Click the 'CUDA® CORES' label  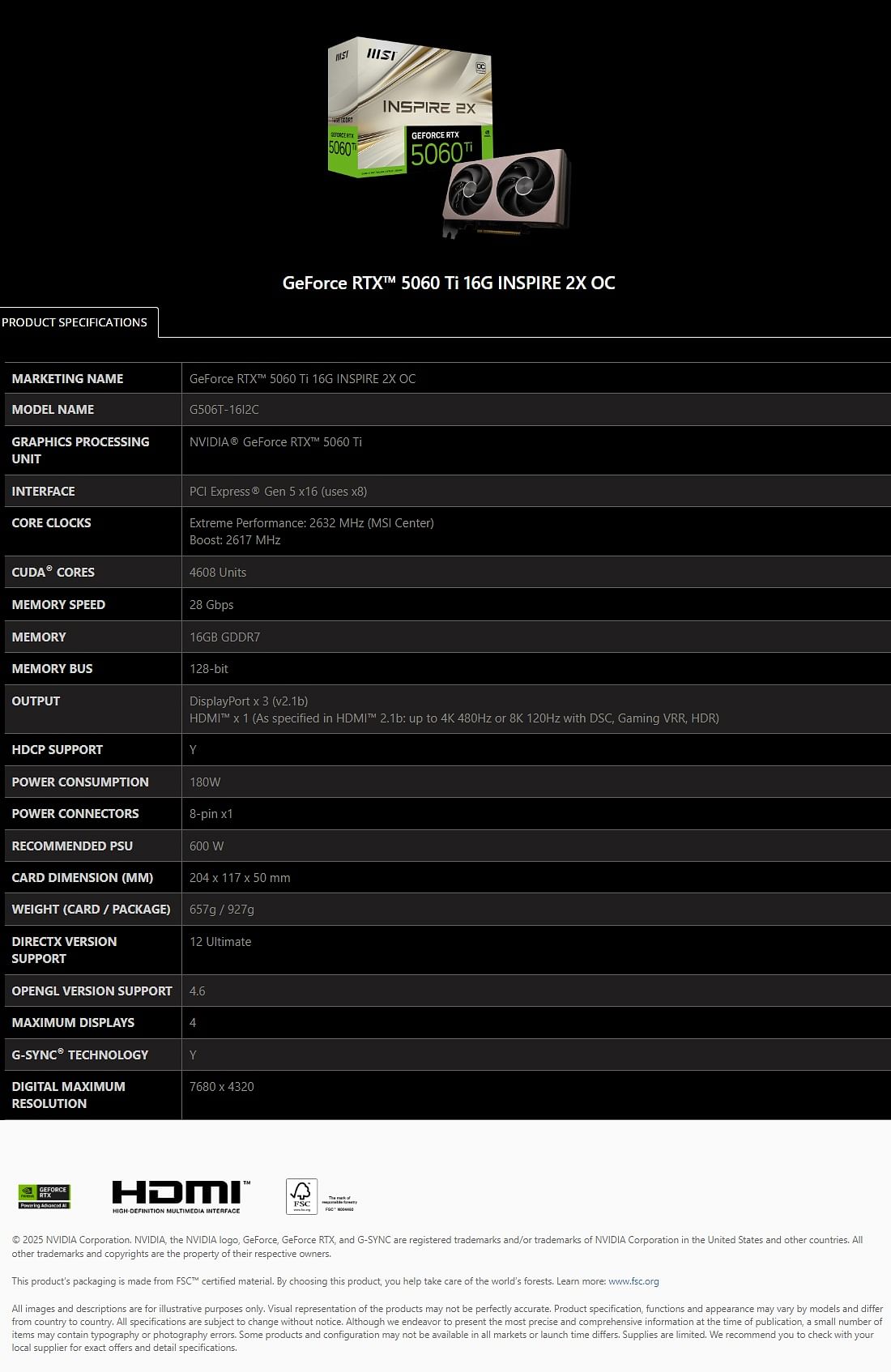tap(53, 572)
